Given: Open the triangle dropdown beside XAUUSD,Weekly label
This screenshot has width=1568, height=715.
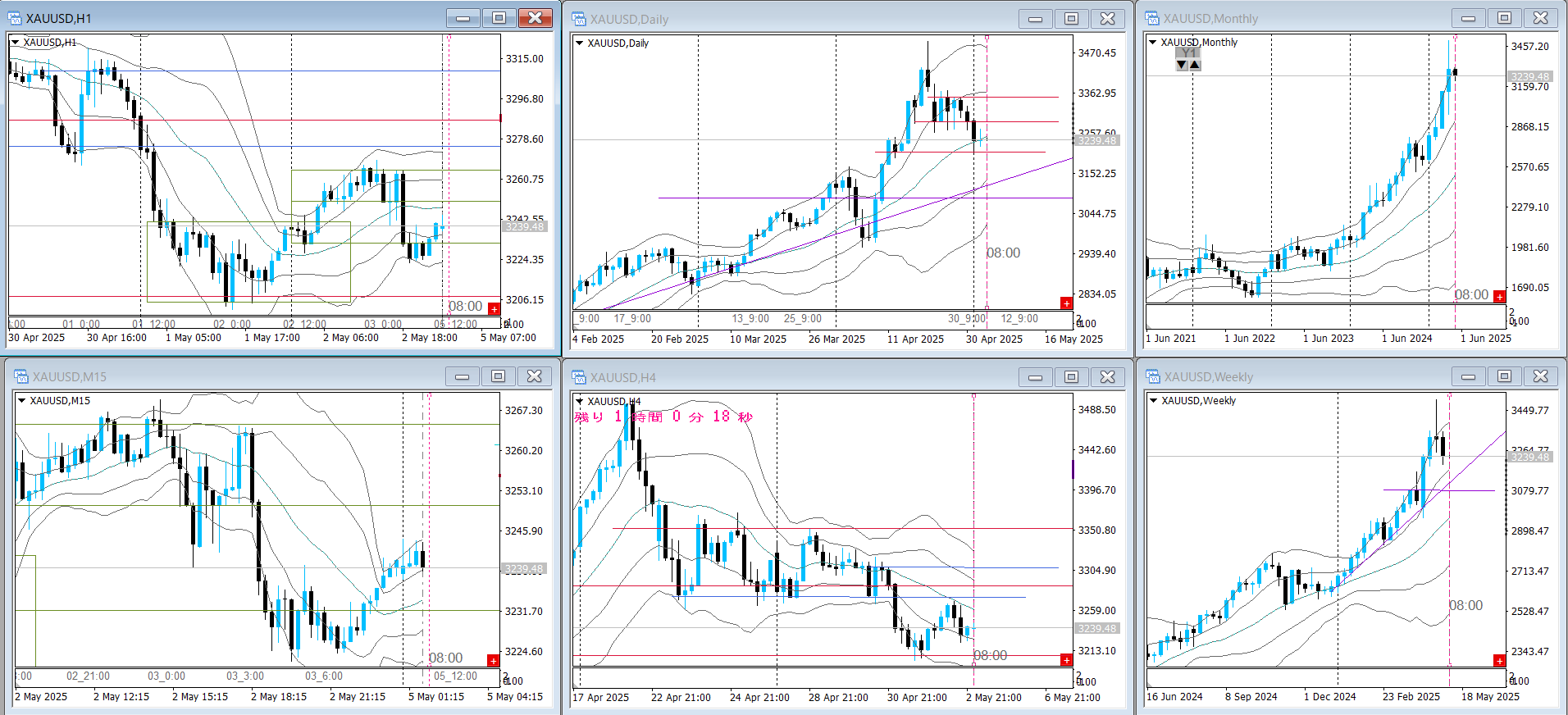Looking at the screenshot, I should [x=1153, y=401].
